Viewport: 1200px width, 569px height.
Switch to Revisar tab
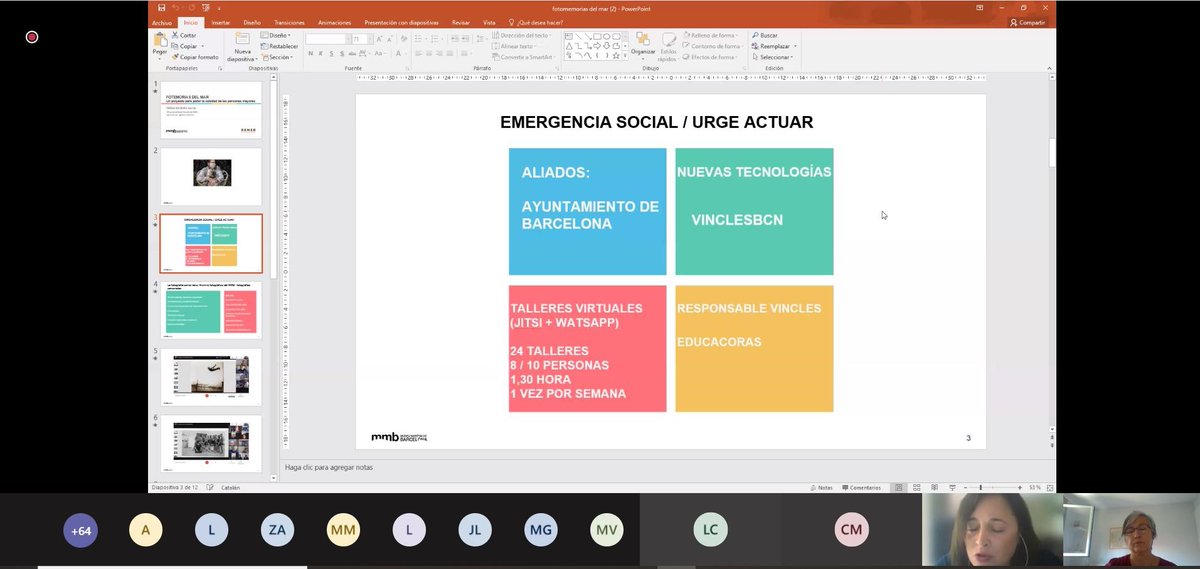pos(461,22)
